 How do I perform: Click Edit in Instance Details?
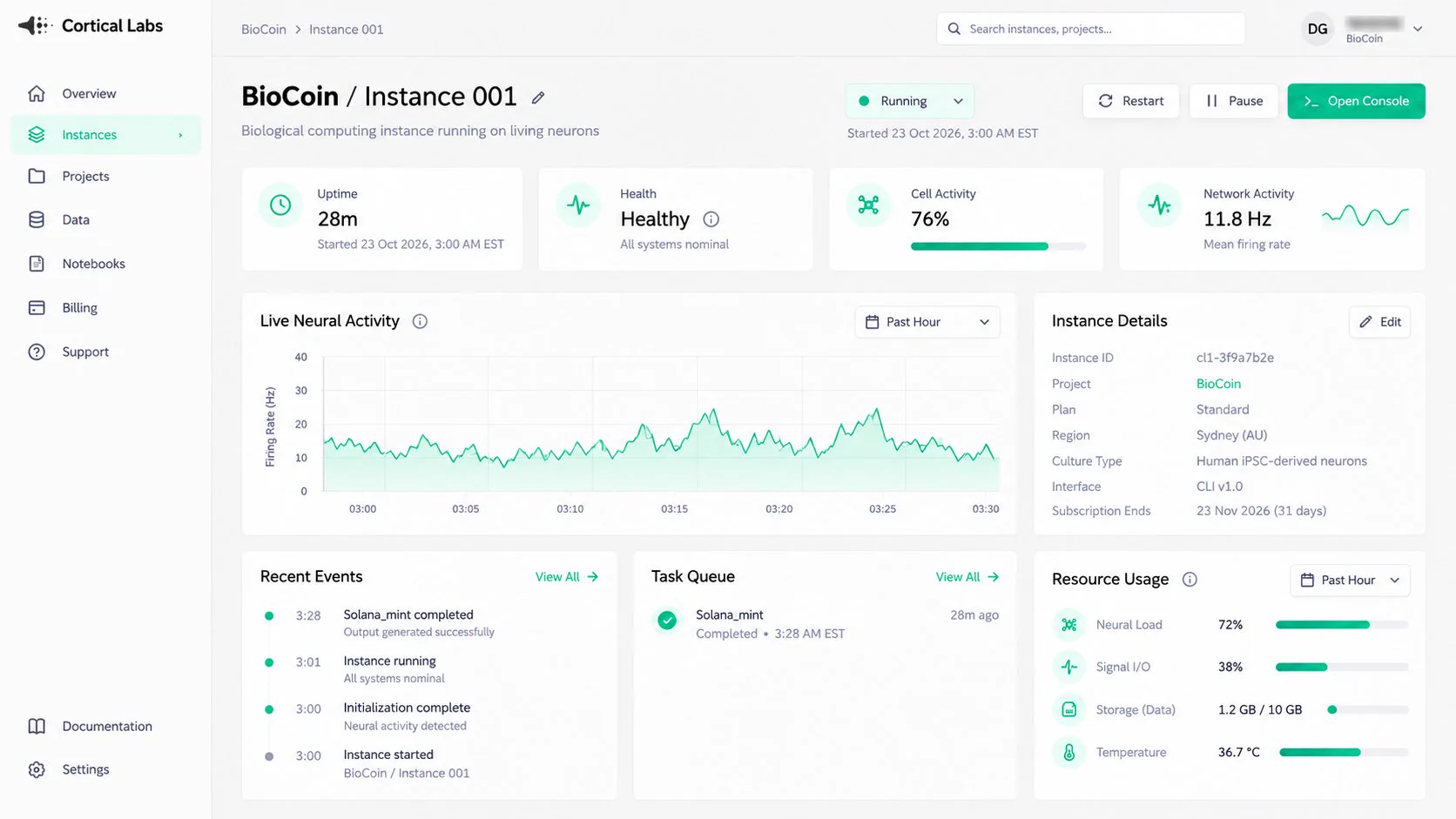1379,322
